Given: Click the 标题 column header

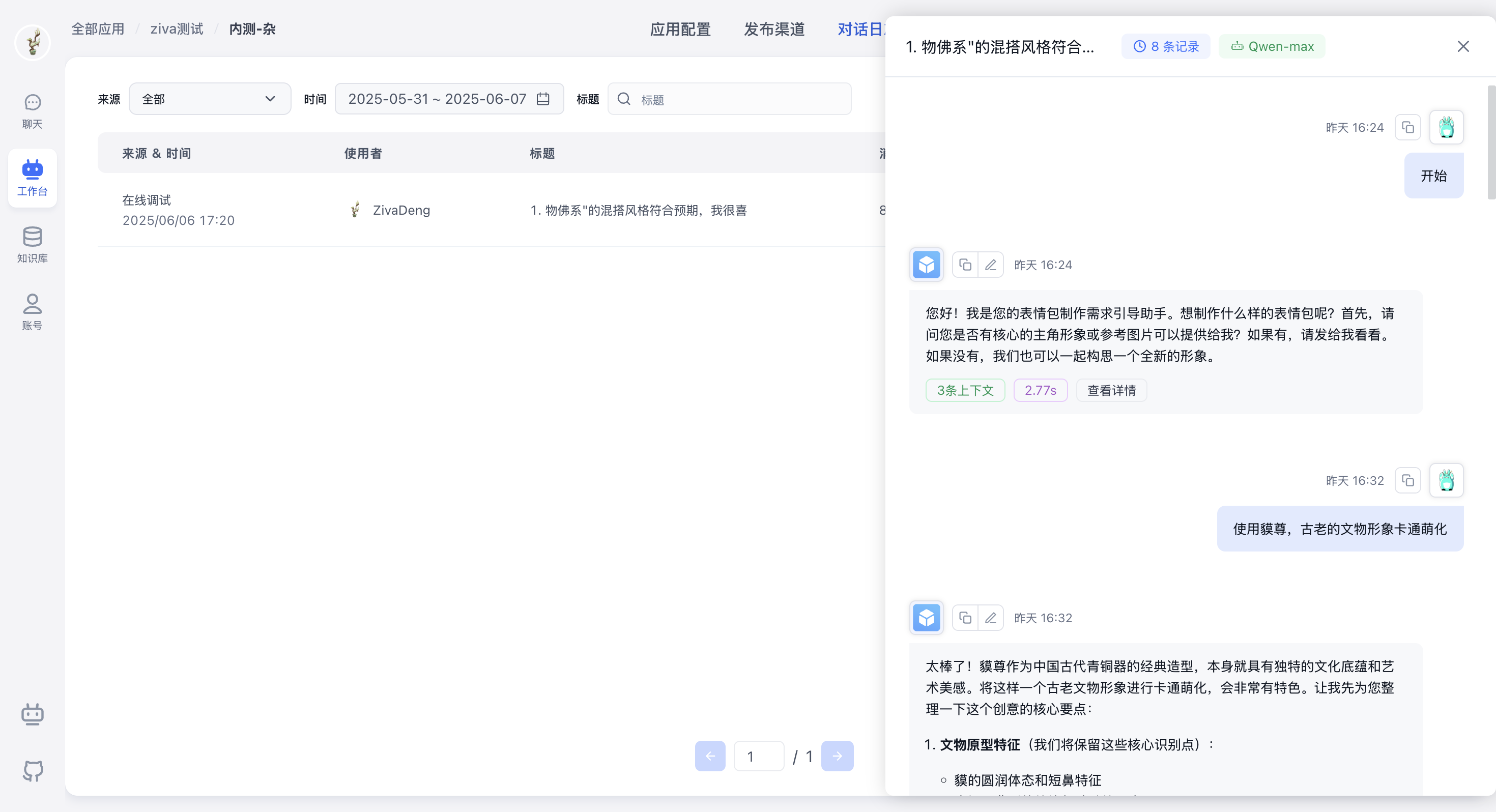Looking at the screenshot, I should pyautogui.click(x=542, y=153).
